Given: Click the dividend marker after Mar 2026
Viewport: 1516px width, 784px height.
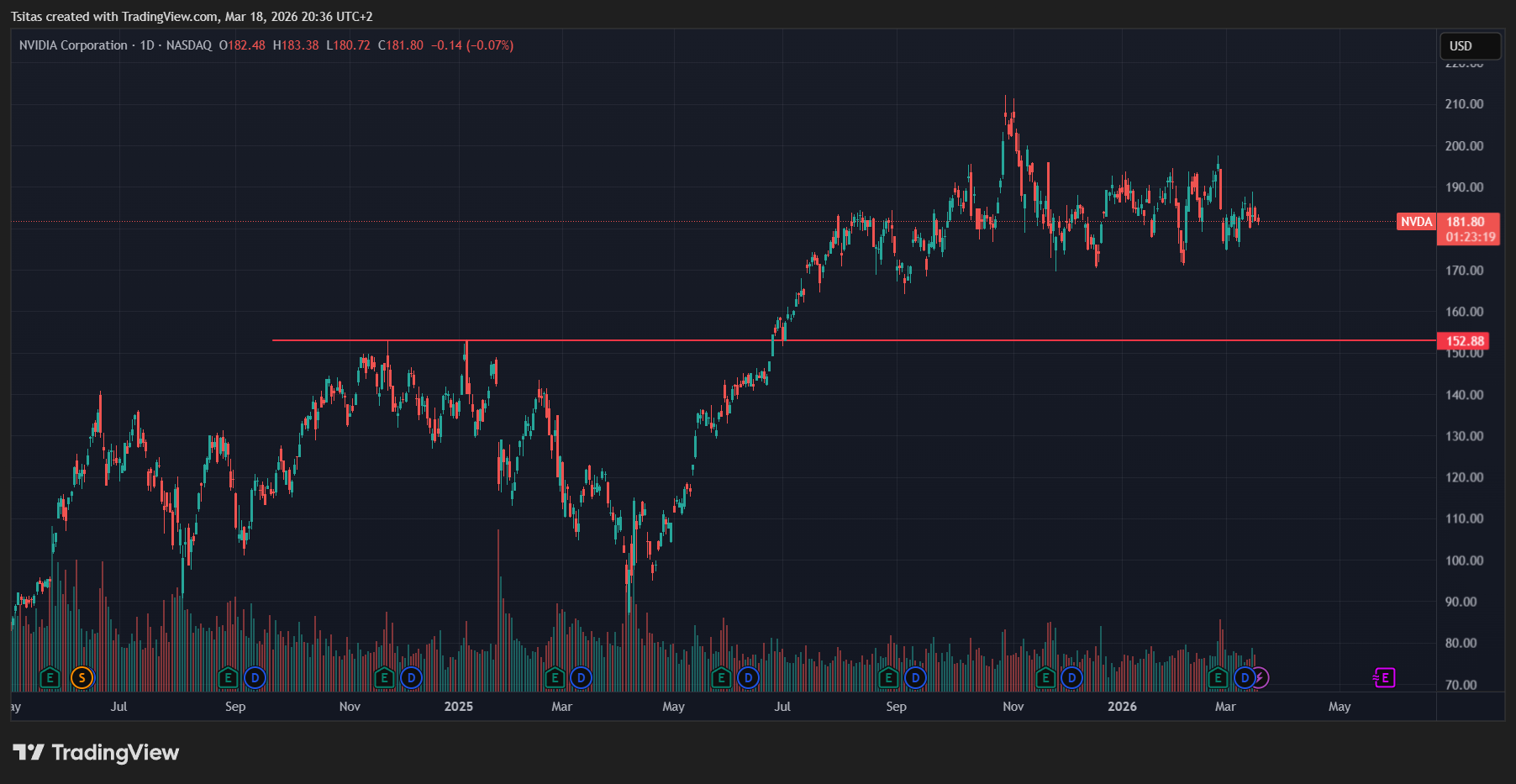Looking at the screenshot, I should pyautogui.click(x=1245, y=677).
